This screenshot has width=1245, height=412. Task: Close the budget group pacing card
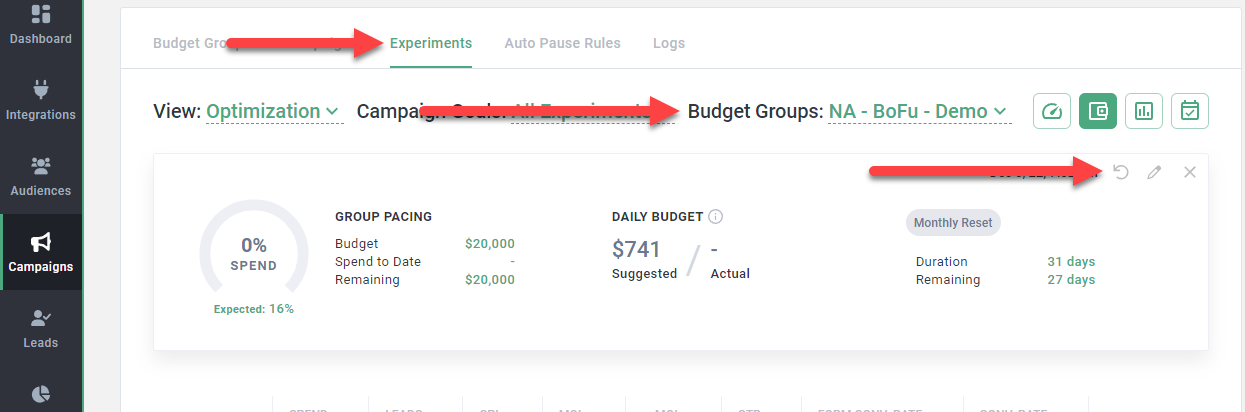click(x=1190, y=172)
